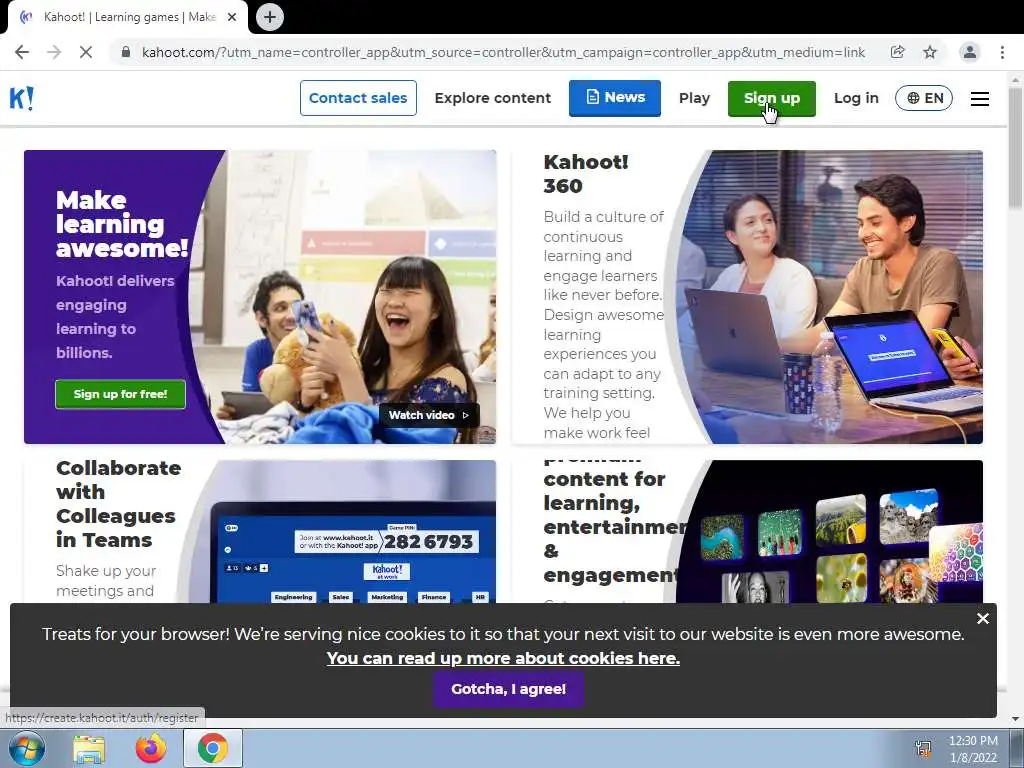This screenshot has width=1024, height=768.
Task: Click the Chrome taskbar icon
Action: point(212,748)
